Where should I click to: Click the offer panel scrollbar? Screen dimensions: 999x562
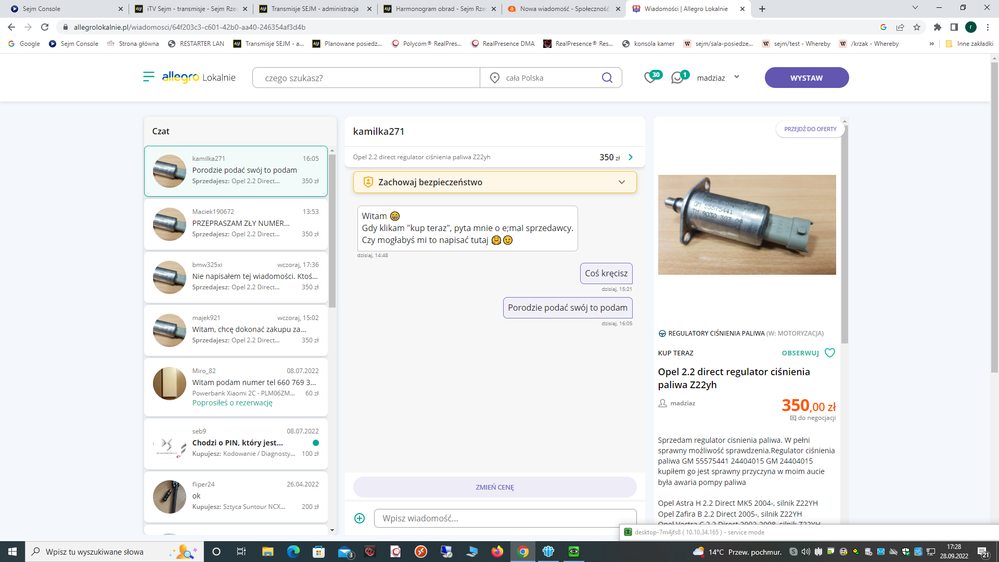click(845, 234)
